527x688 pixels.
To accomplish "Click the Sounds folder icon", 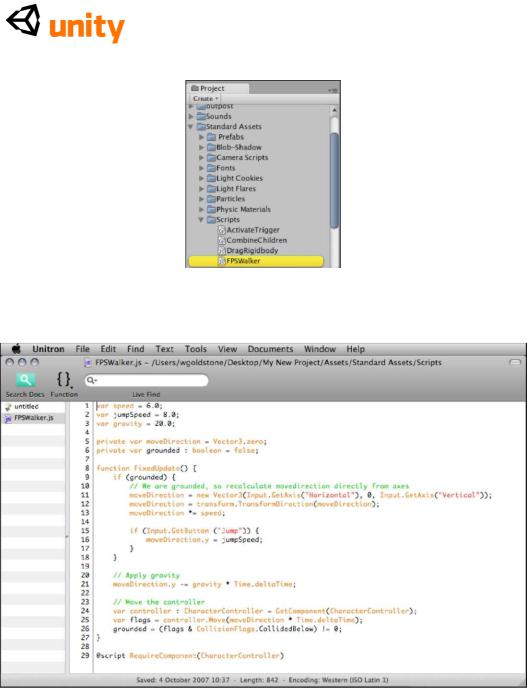I will pos(201,116).
